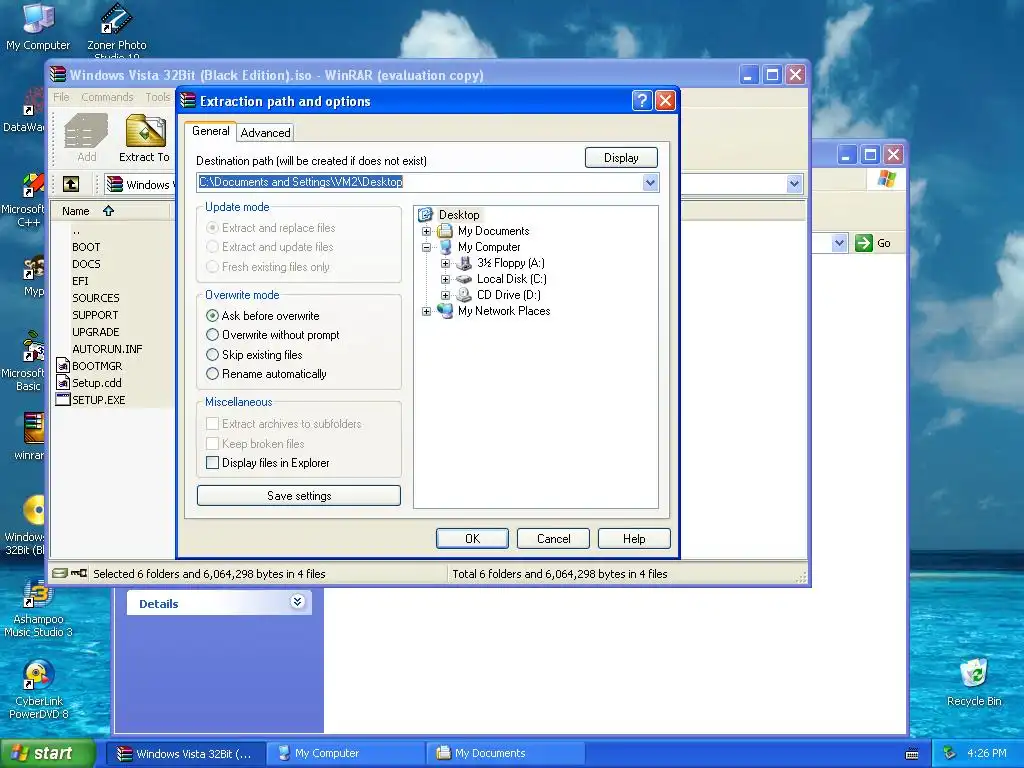The height and width of the screenshot is (768, 1024).
Task: Select the SOURCES folder in file list
Action: point(96,298)
